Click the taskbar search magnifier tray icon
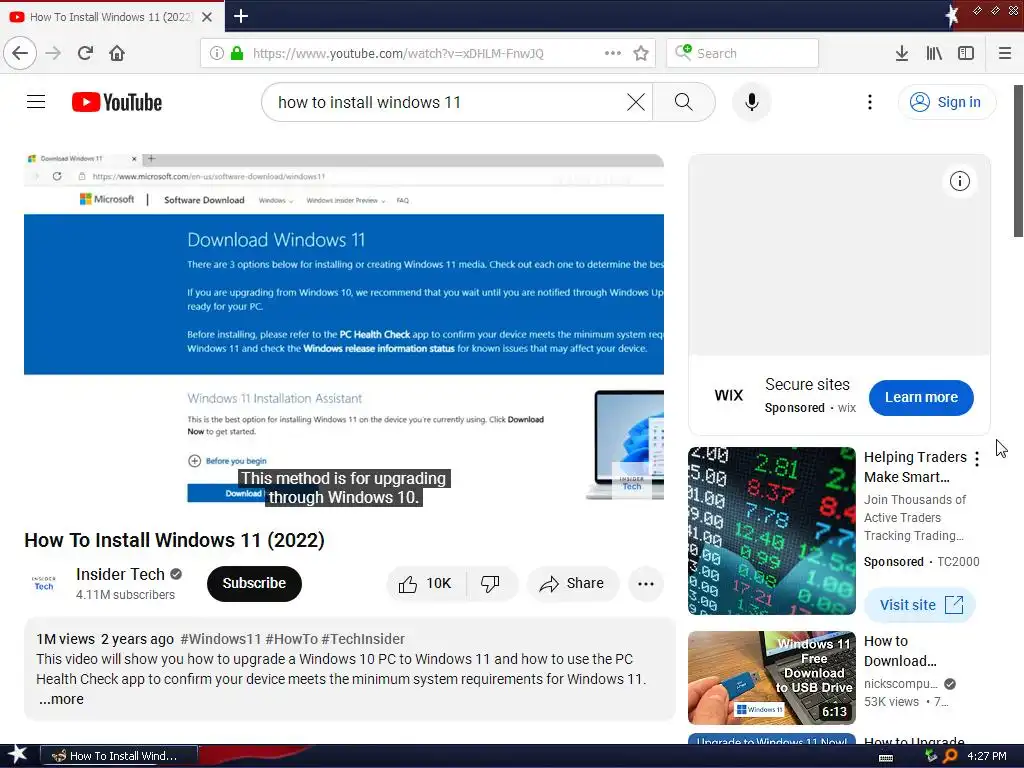Viewport: 1024px width, 768px height. point(950,756)
